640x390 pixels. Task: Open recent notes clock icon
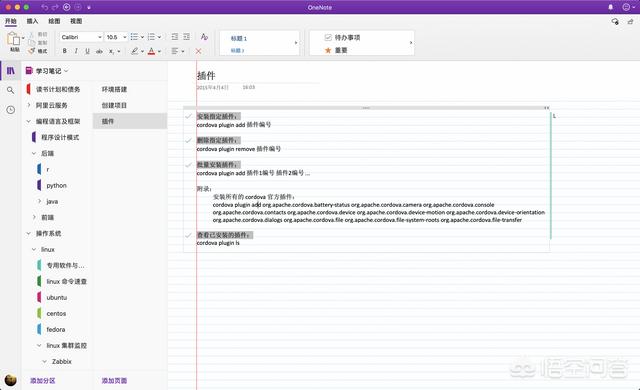[x=11, y=110]
